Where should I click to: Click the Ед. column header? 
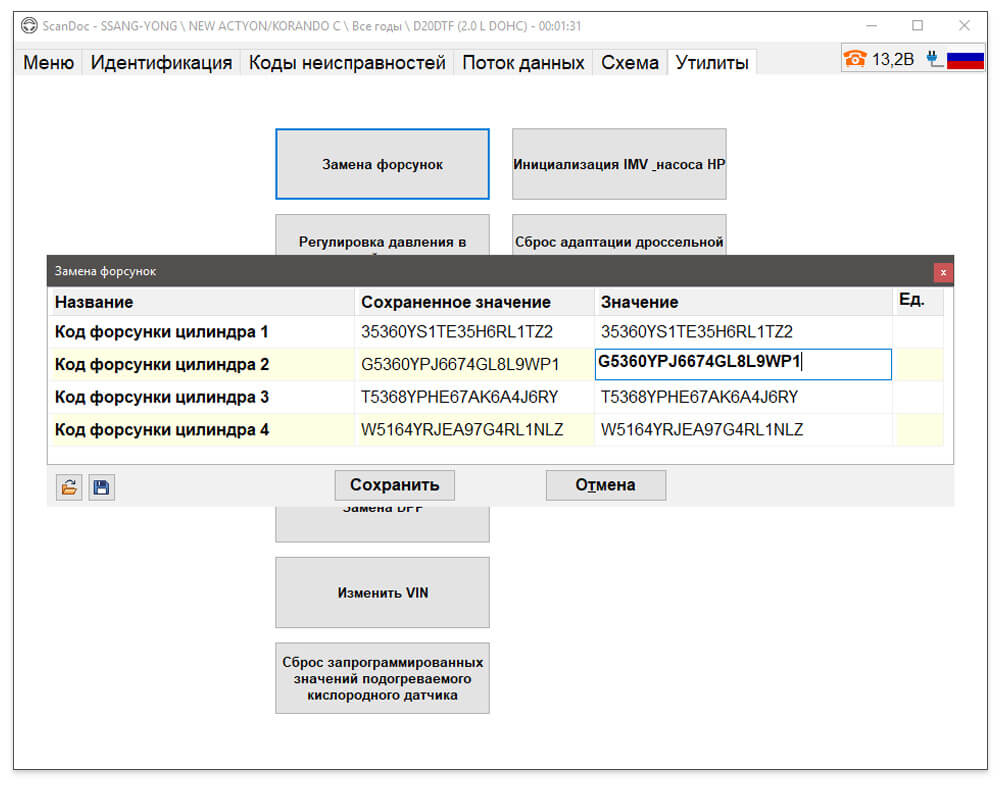point(918,302)
